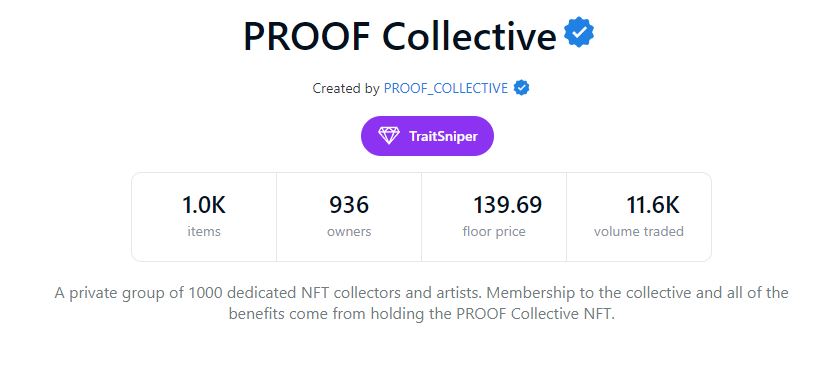
Task: Click the 1.0K items count
Action: pos(204,205)
